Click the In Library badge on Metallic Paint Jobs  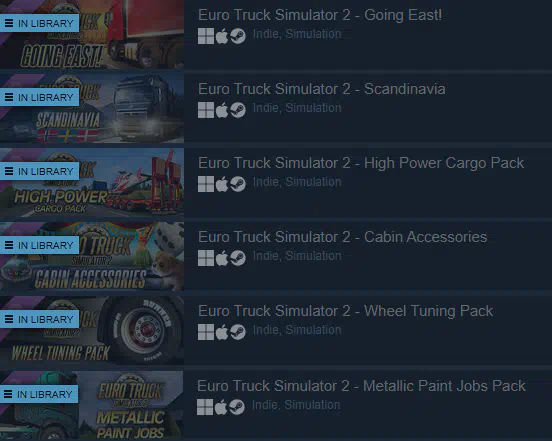[39, 394]
